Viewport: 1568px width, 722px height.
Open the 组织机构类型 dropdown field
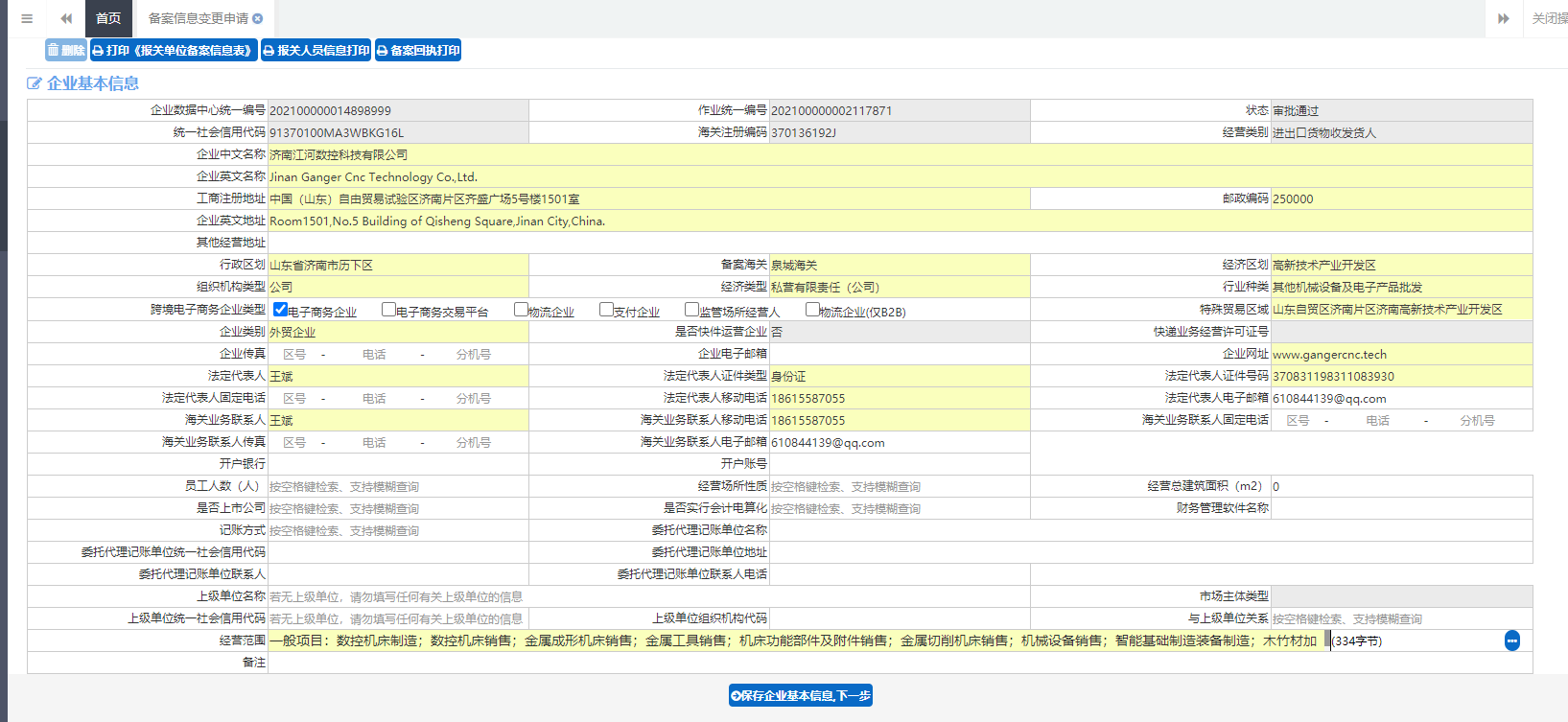coord(398,287)
